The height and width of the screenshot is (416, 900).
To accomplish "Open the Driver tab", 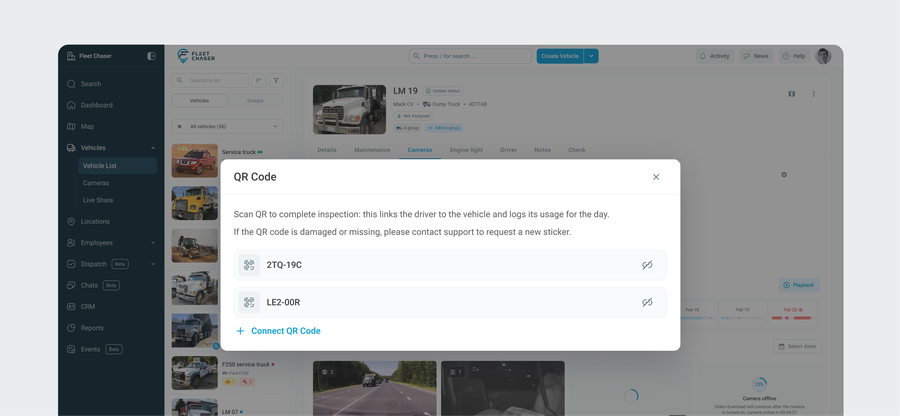I will (x=509, y=150).
